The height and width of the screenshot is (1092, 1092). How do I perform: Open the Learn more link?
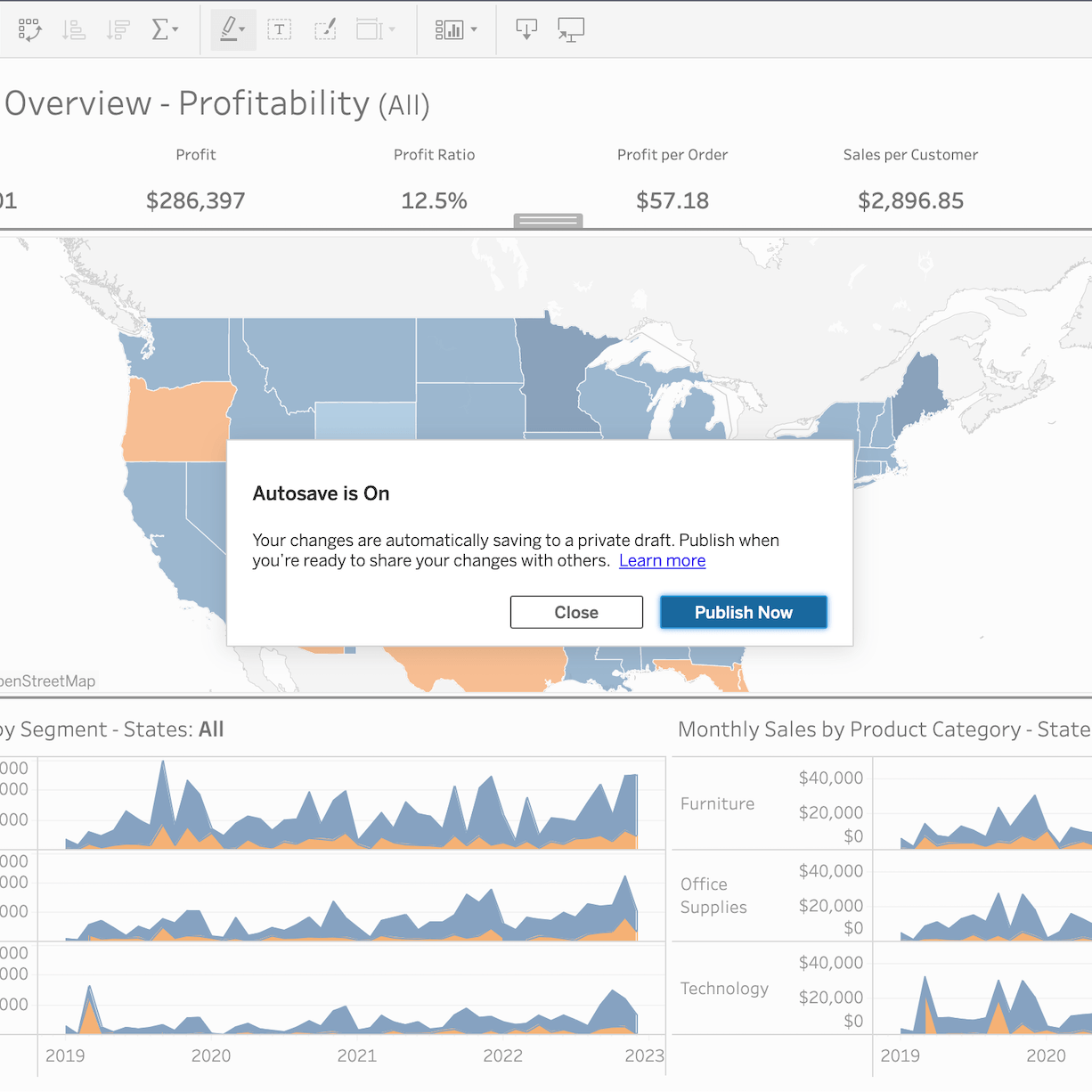pos(662,561)
